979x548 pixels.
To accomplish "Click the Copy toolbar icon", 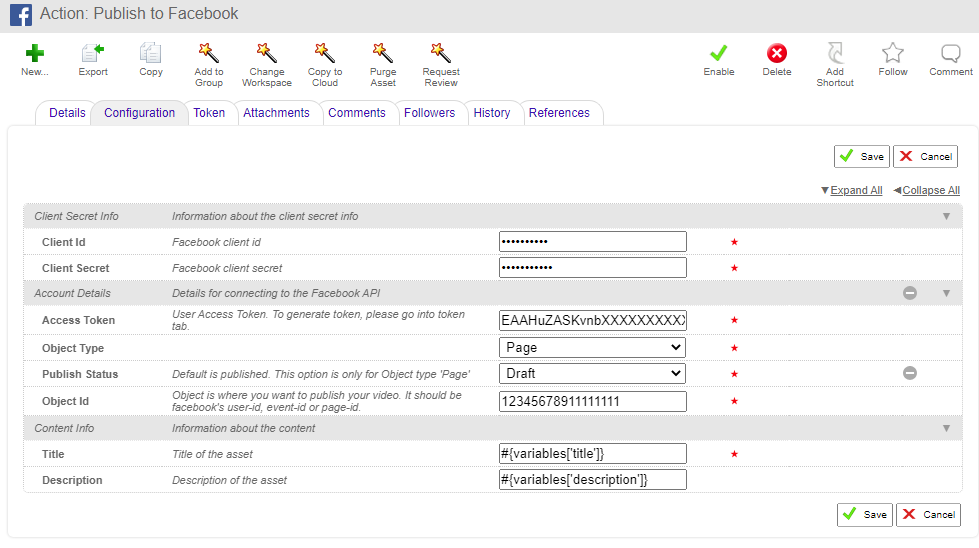I will tap(150, 53).
